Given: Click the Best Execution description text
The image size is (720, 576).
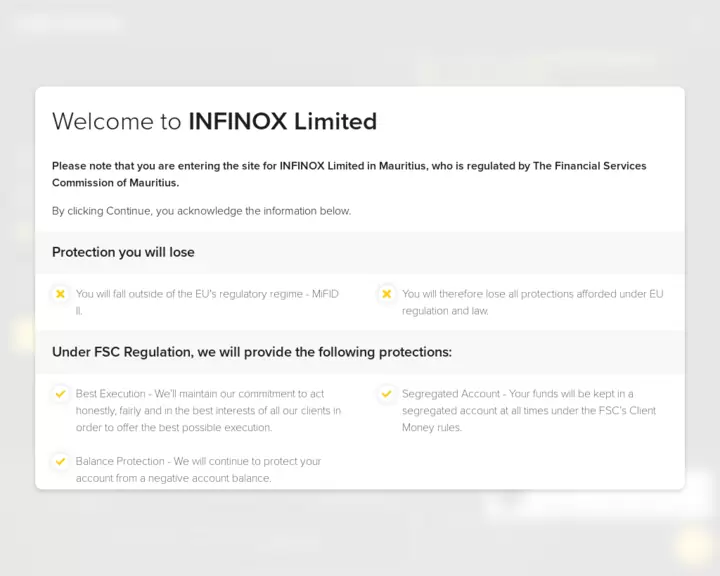Looking at the screenshot, I should pyautogui.click(x=208, y=410).
